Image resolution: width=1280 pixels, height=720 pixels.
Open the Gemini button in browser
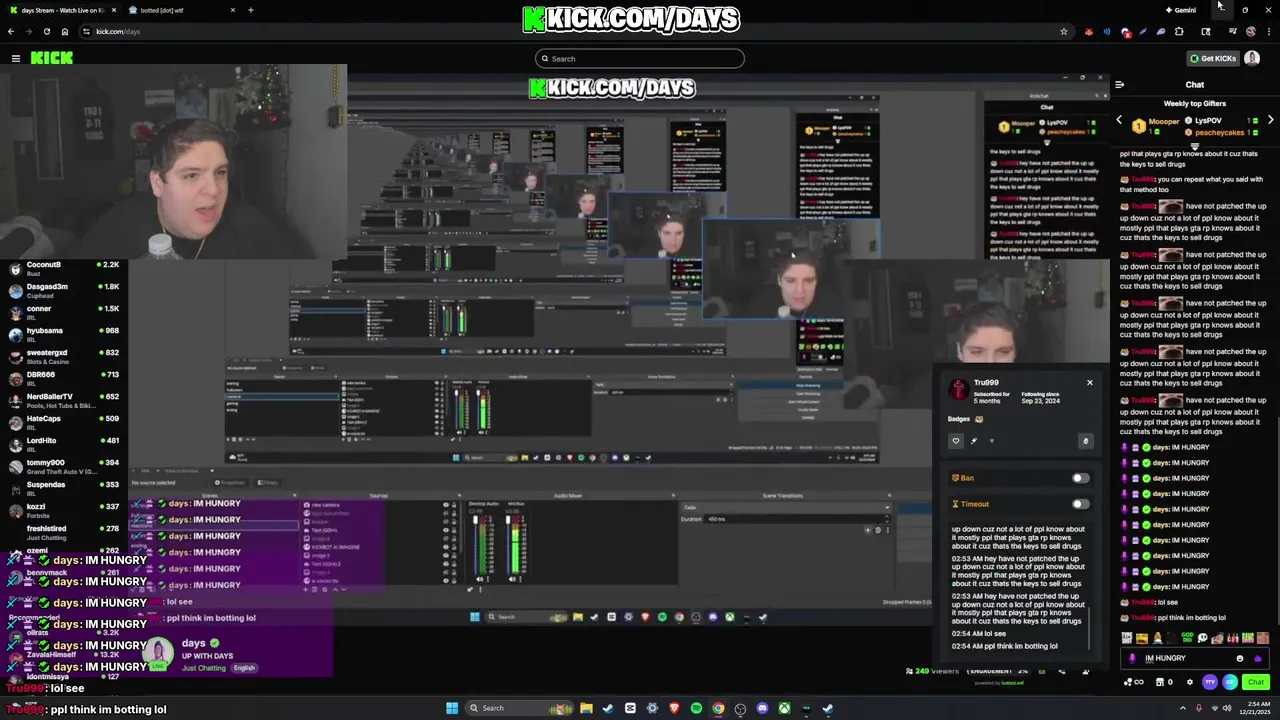coord(1181,10)
